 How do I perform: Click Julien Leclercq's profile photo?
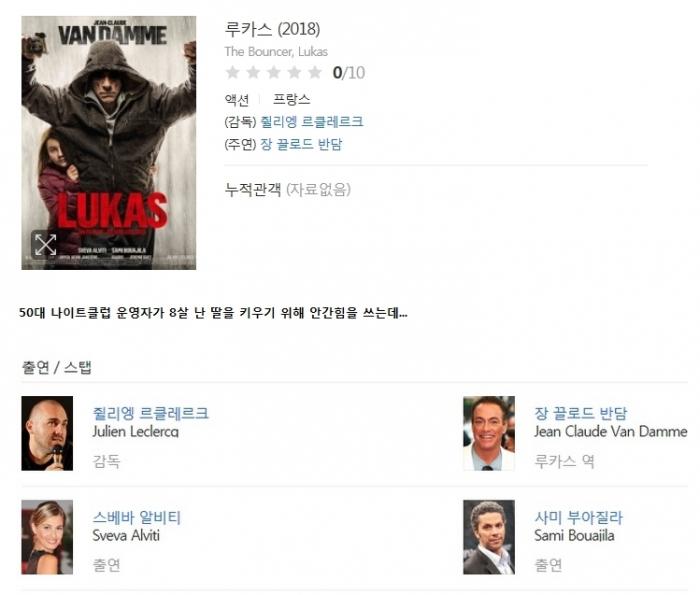click(47, 433)
